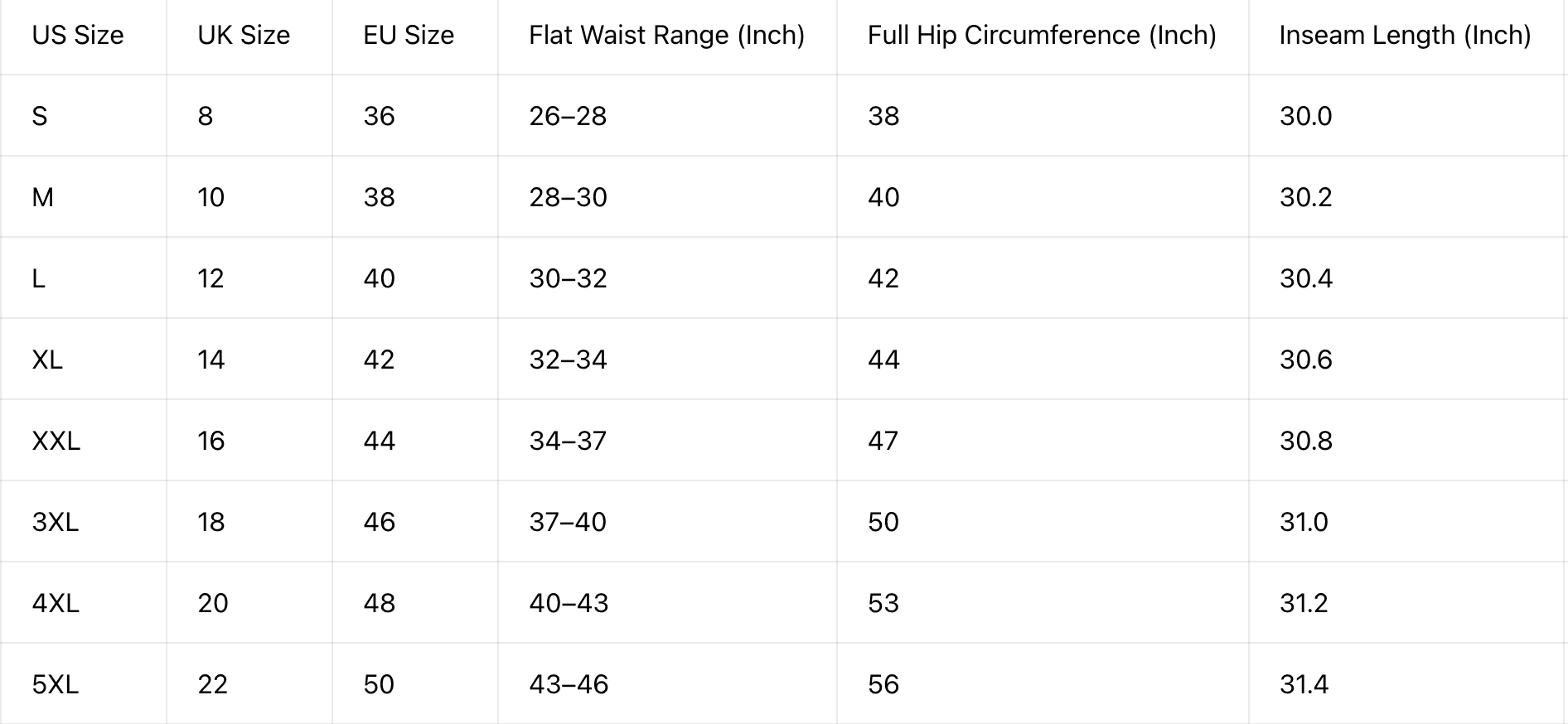Select the inseam length 31.4 cell

coord(1406,684)
